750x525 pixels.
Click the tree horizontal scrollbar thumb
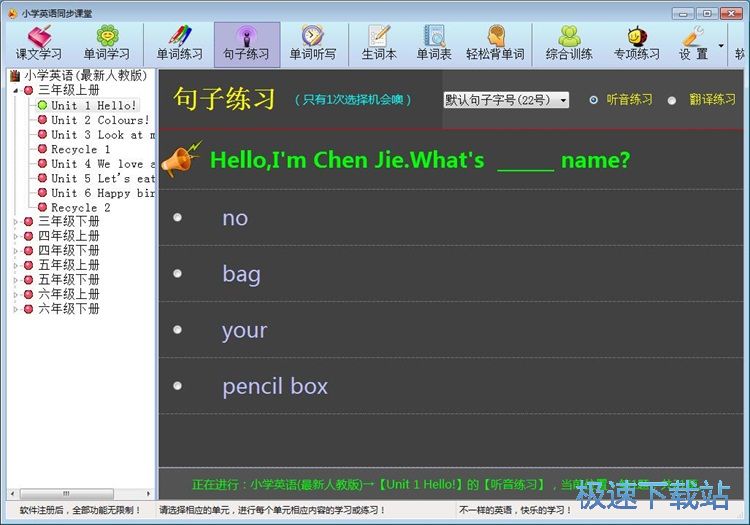tap(66, 493)
